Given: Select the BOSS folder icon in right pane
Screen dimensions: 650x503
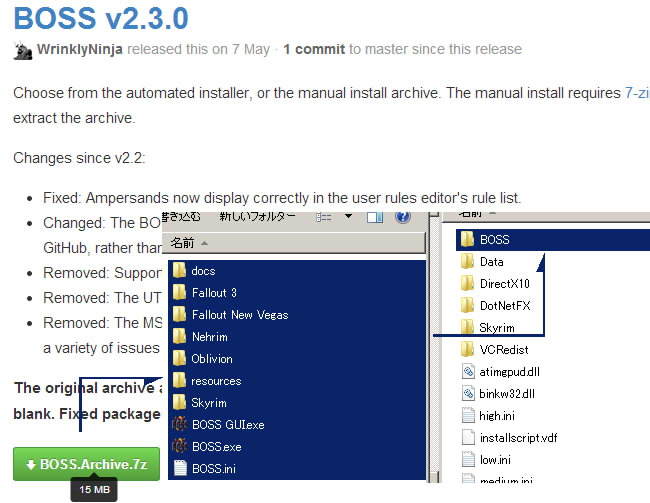Looking at the screenshot, I should pyautogui.click(x=468, y=239).
